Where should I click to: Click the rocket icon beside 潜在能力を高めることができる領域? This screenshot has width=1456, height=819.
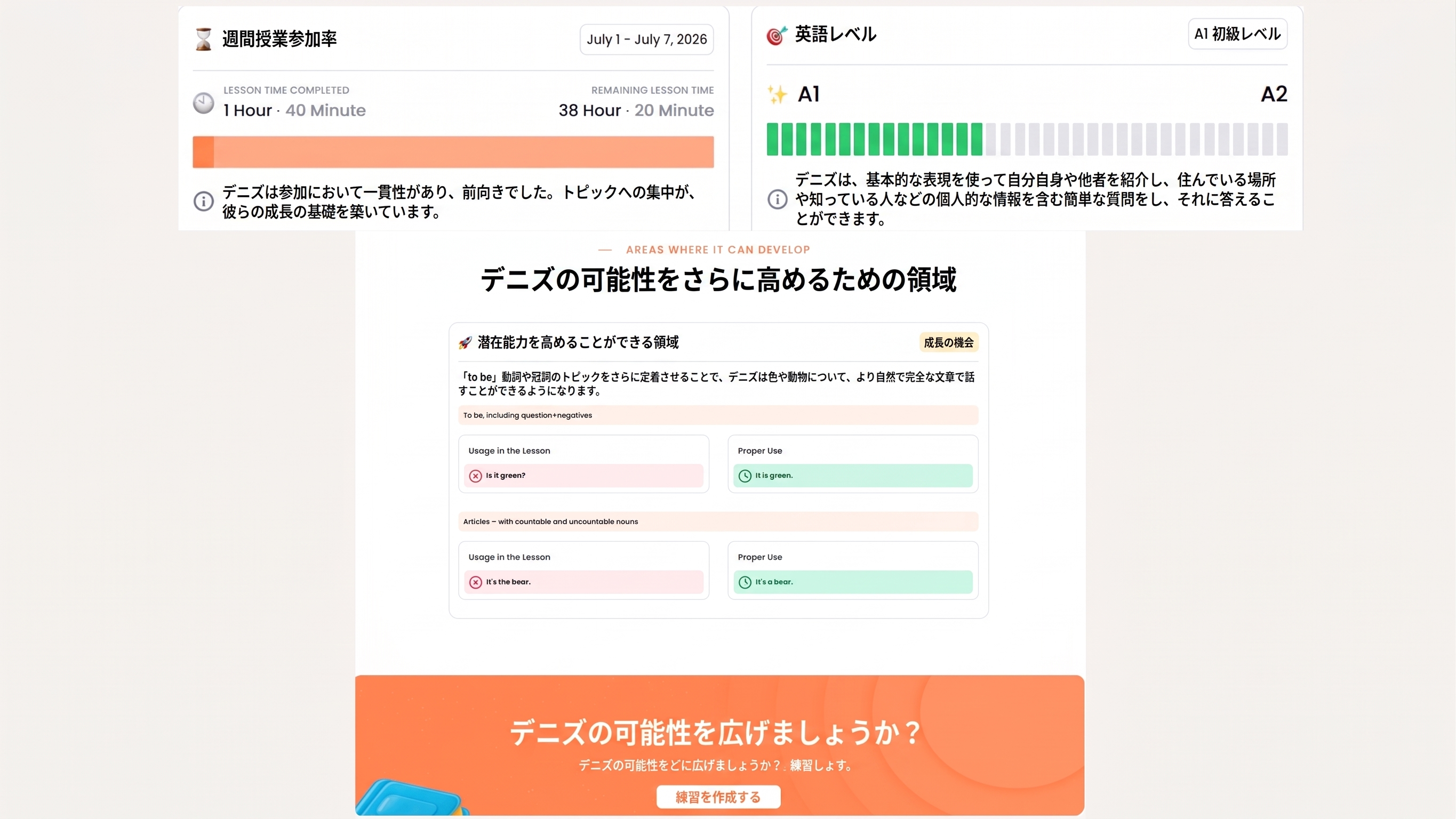pyautogui.click(x=465, y=342)
